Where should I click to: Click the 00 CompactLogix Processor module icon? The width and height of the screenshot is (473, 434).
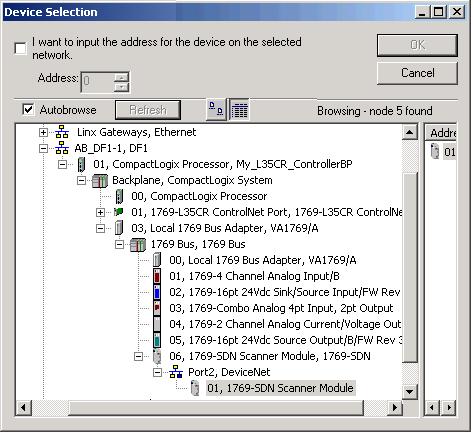point(119,196)
